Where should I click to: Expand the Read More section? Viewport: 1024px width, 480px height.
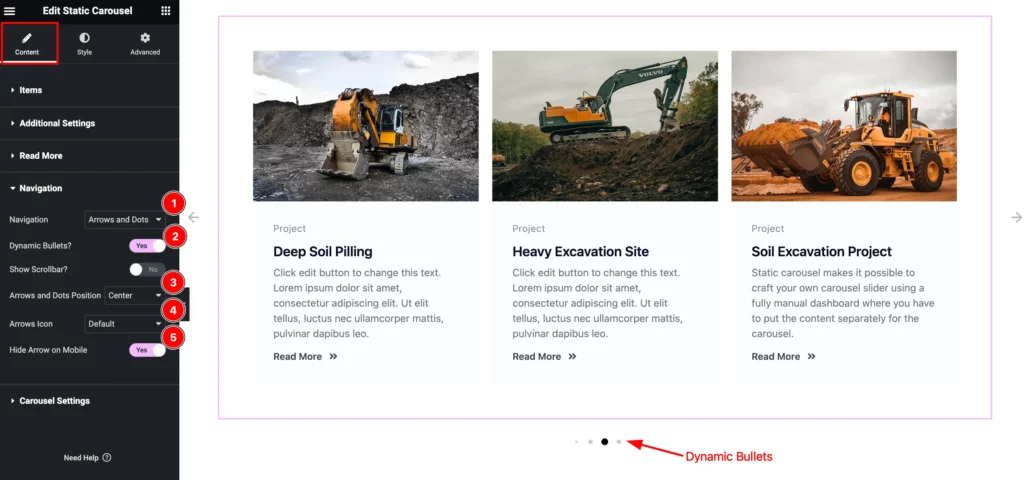[89, 155]
